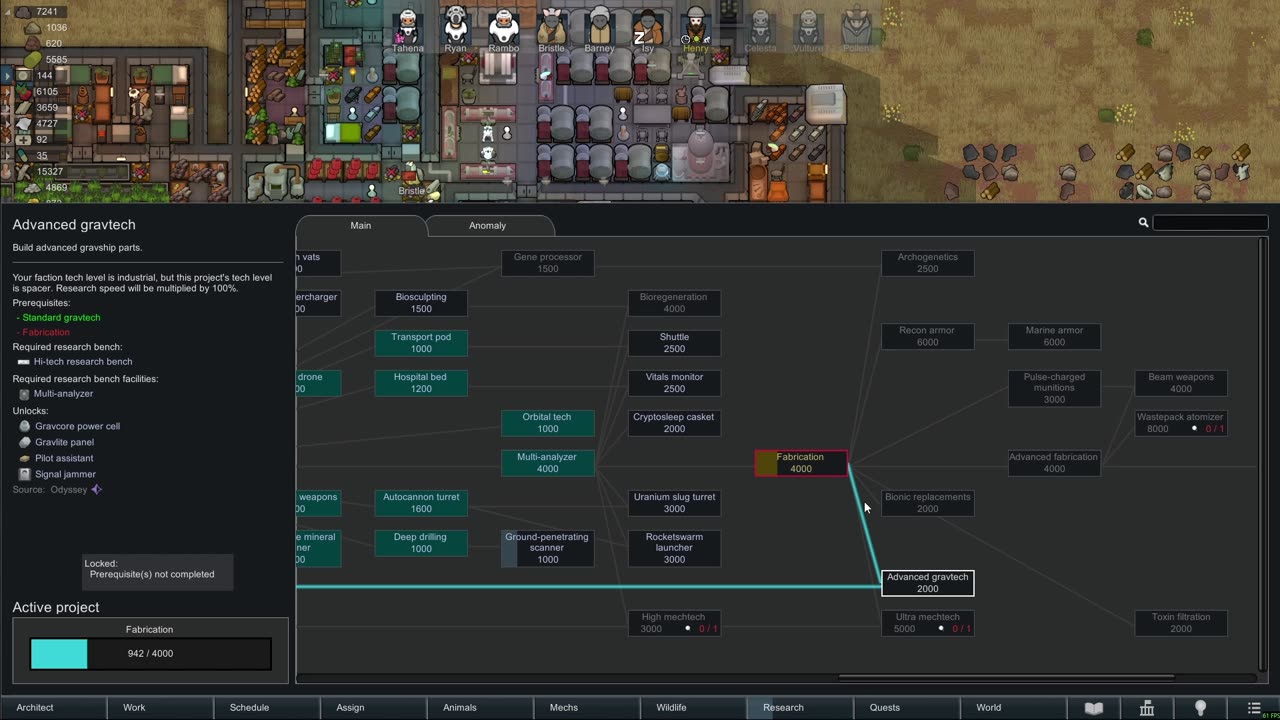1280x720 pixels.
Task: Click the research search input field
Action: tap(1210, 223)
